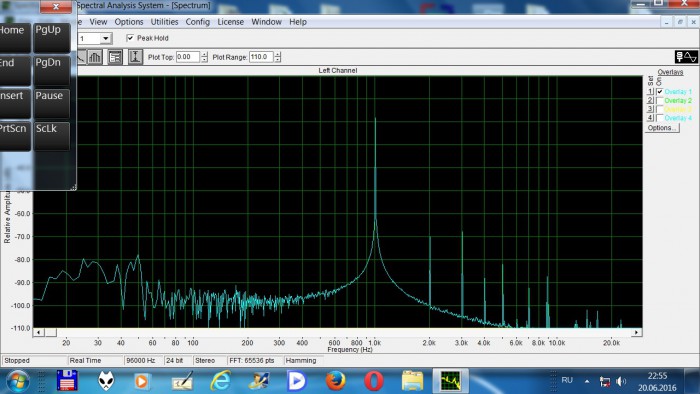Click the vertical autoscale I-beam icon
The width and height of the screenshot is (700, 394).
135,57
